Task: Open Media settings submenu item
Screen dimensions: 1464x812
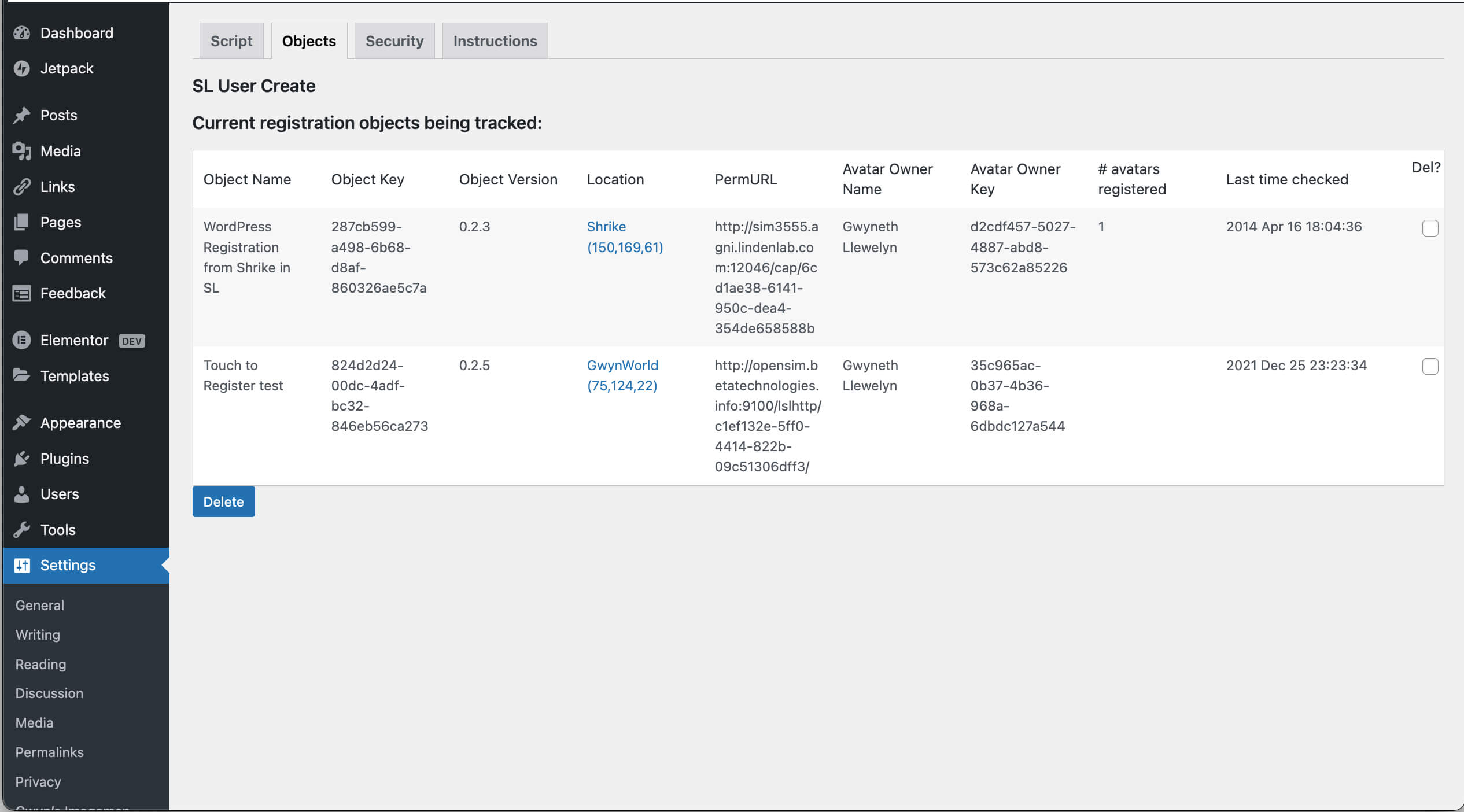Action: (x=34, y=722)
